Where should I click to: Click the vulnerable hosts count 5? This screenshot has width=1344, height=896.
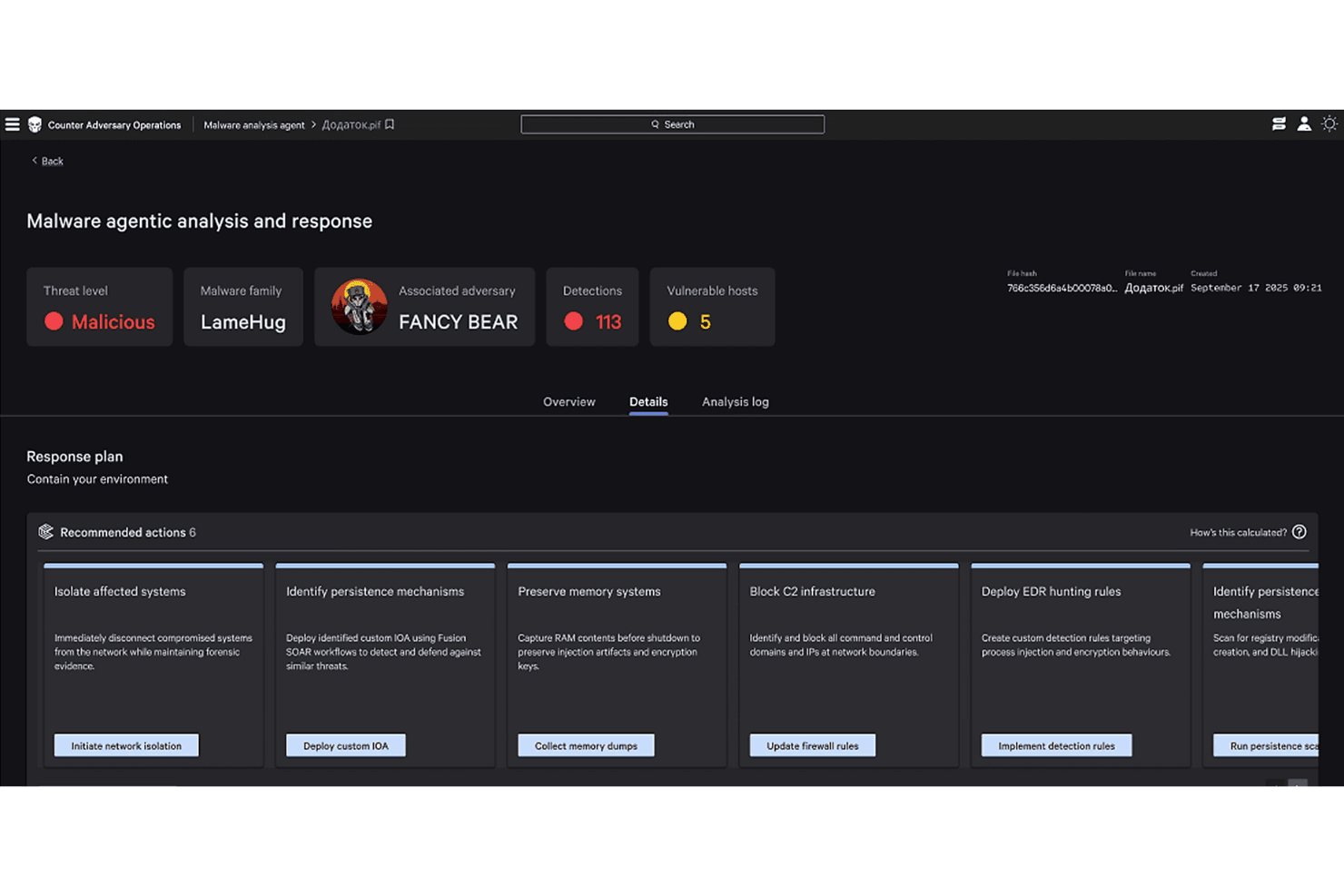tap(706, 322)
